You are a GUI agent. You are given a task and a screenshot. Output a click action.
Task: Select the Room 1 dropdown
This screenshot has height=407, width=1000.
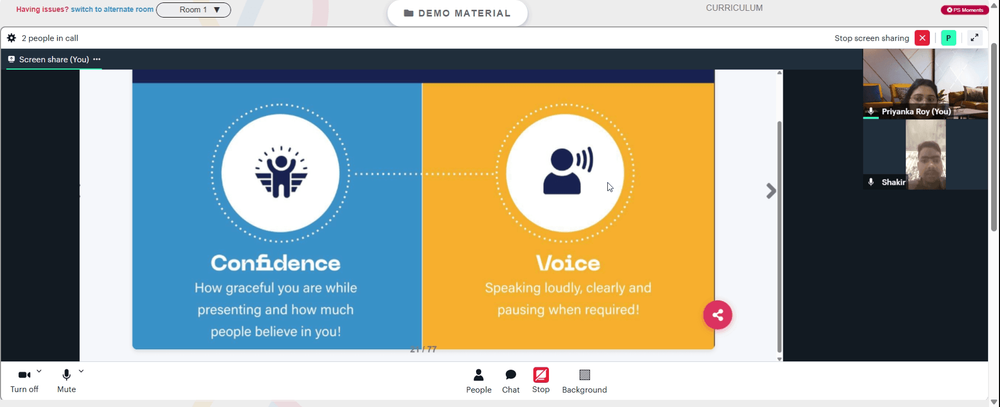(x=194, y=10)
